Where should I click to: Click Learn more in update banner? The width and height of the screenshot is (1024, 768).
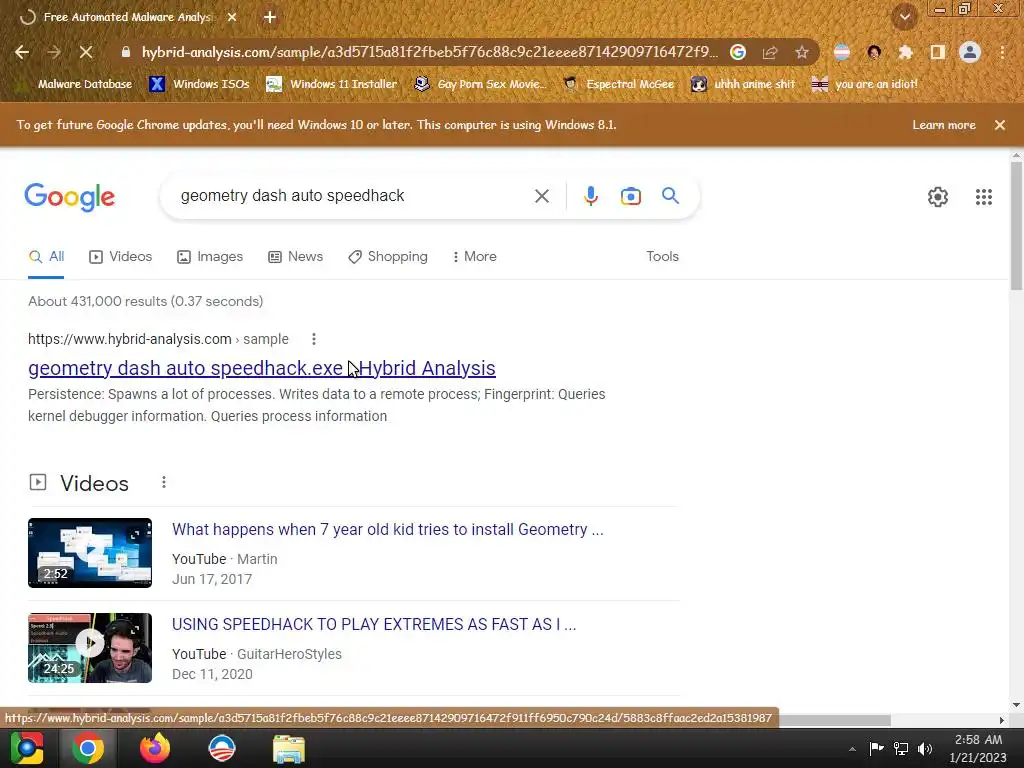(944, 125)
